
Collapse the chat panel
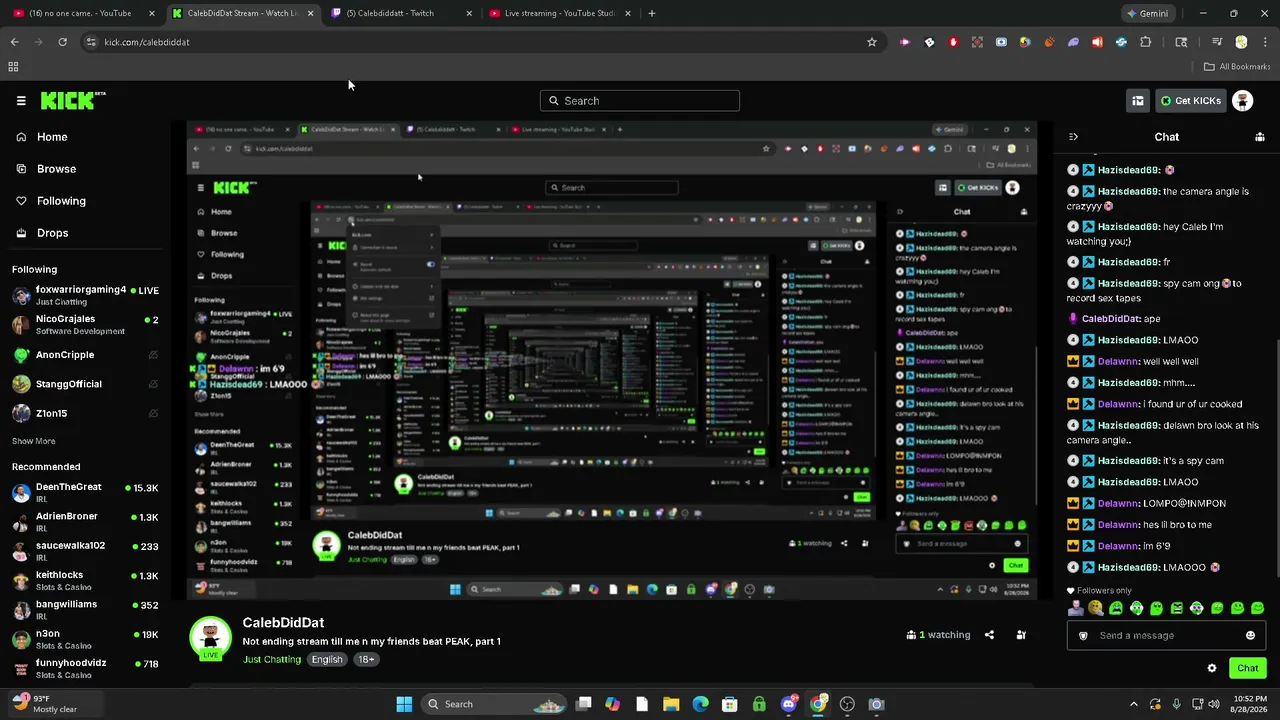click(1073, 137)
